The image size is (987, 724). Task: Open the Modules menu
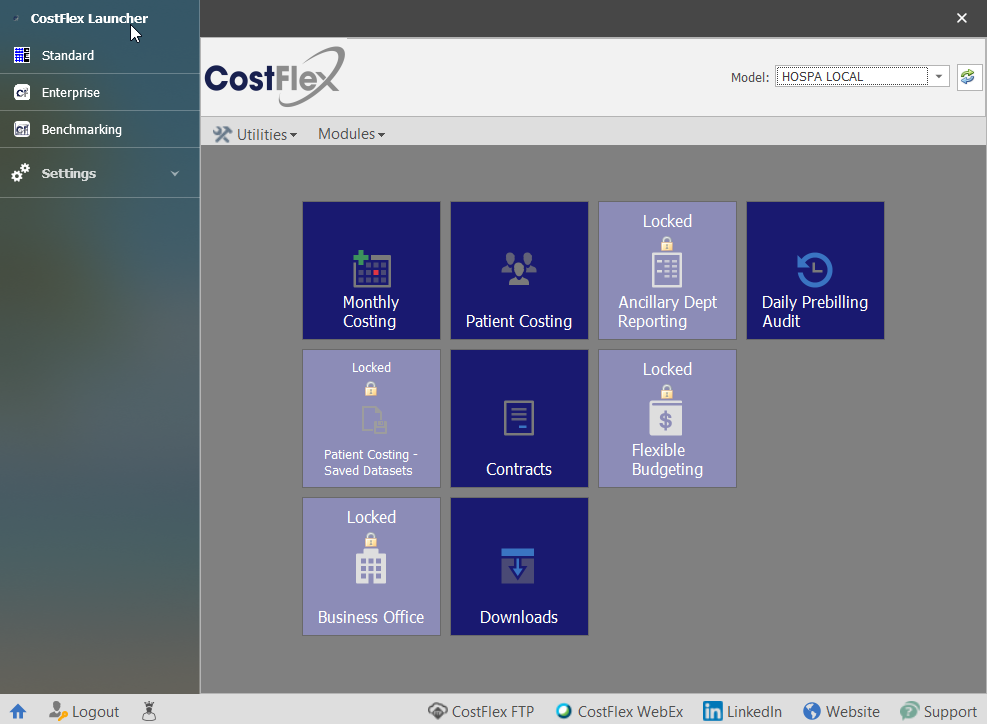[x=351, y=134]
